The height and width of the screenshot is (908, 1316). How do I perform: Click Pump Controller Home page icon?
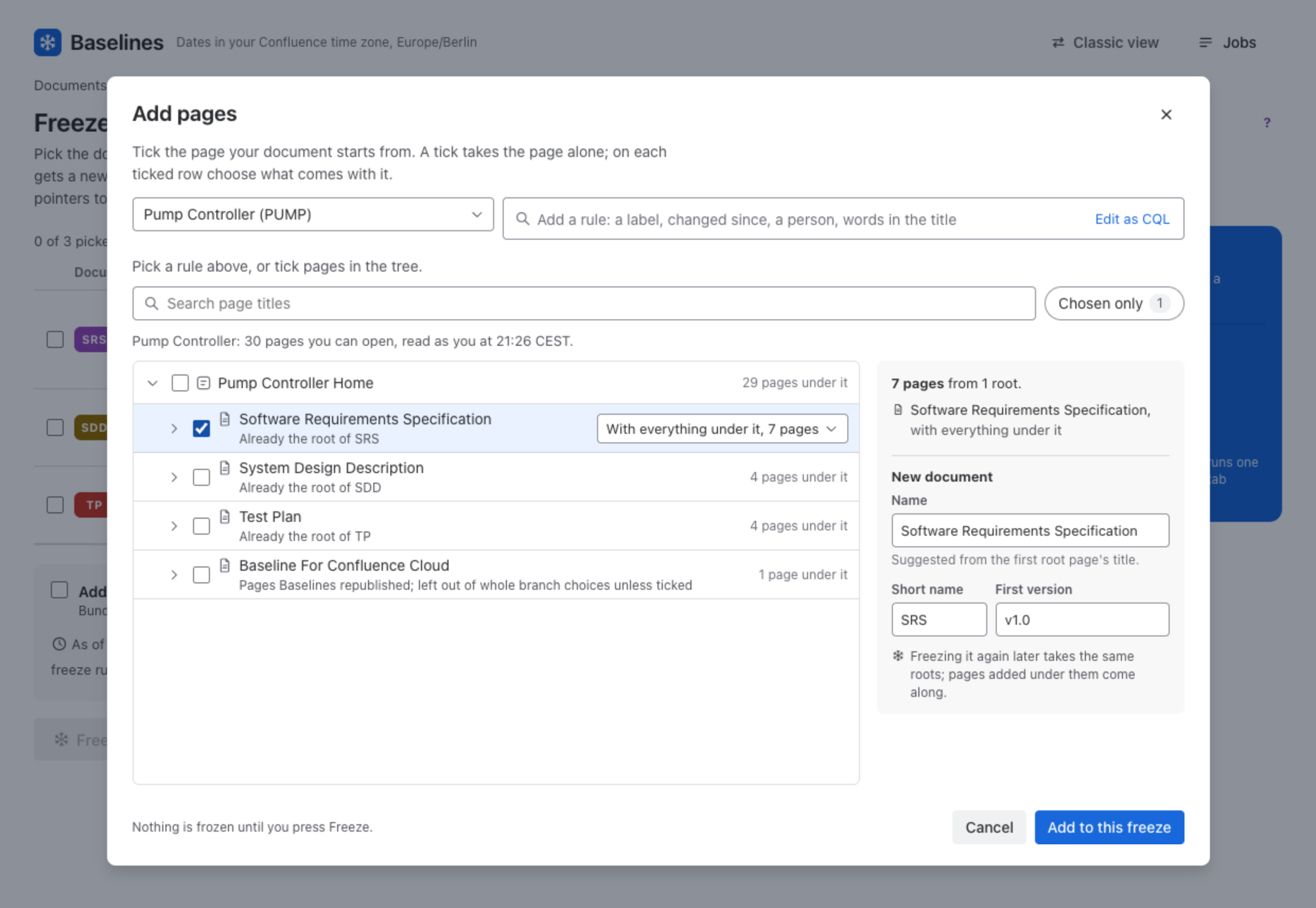click(203, 383)
